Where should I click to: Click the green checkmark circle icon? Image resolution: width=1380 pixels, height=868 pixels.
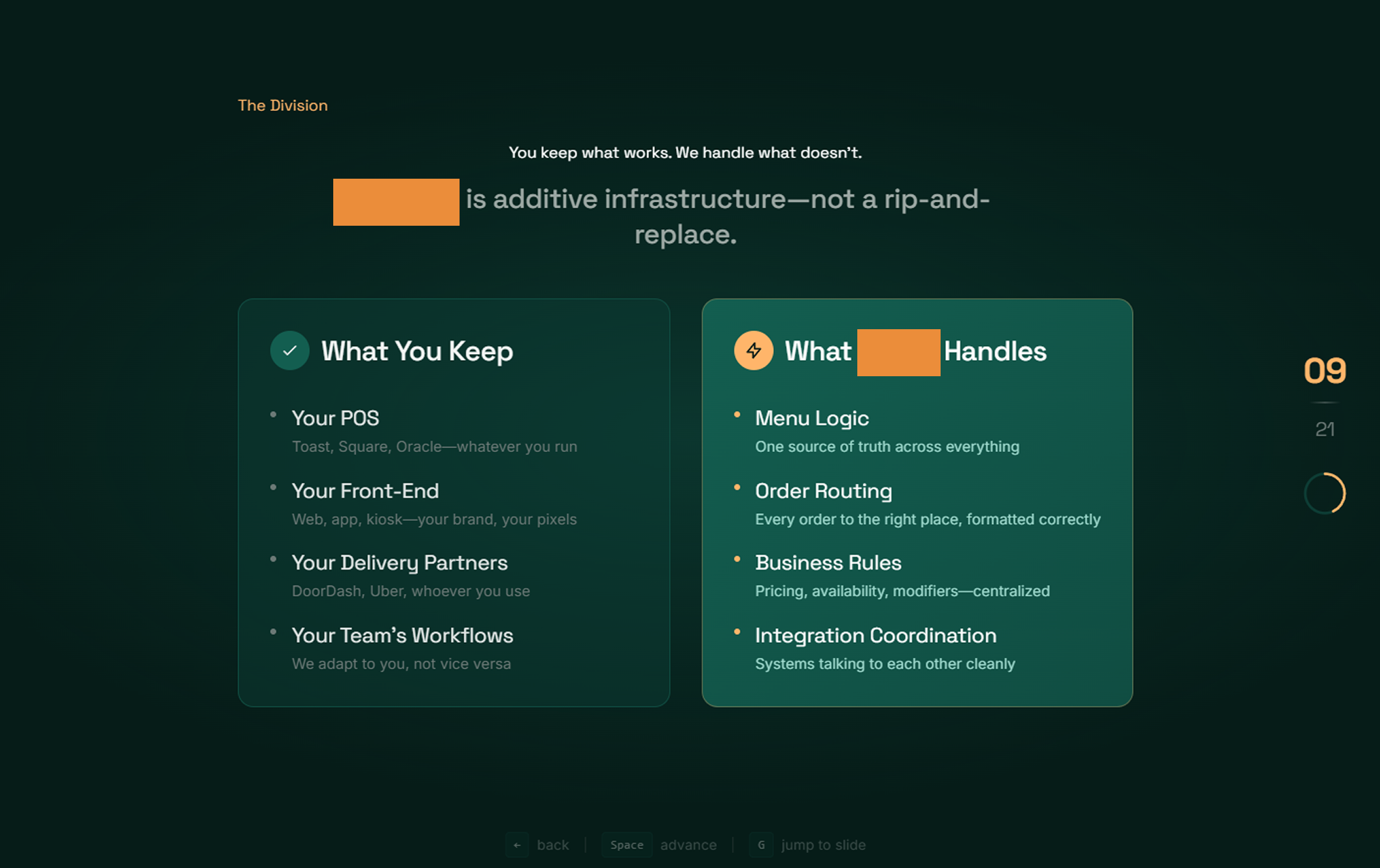pyautogui.click(x=290, y=351)
